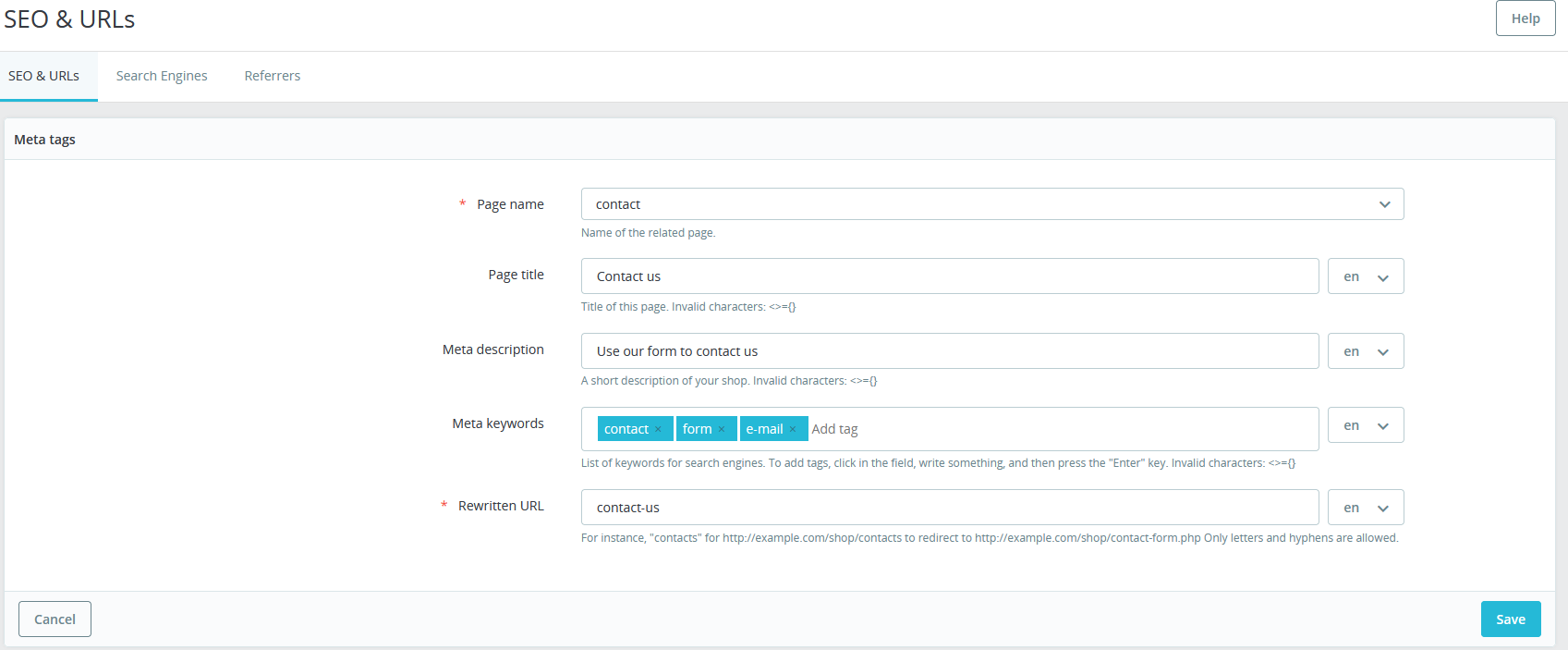Switch to the Search Engines tab
Image resolution: width=1568 pixels, height=650 pixels.
pyautogui.click(x=162, y=76)
